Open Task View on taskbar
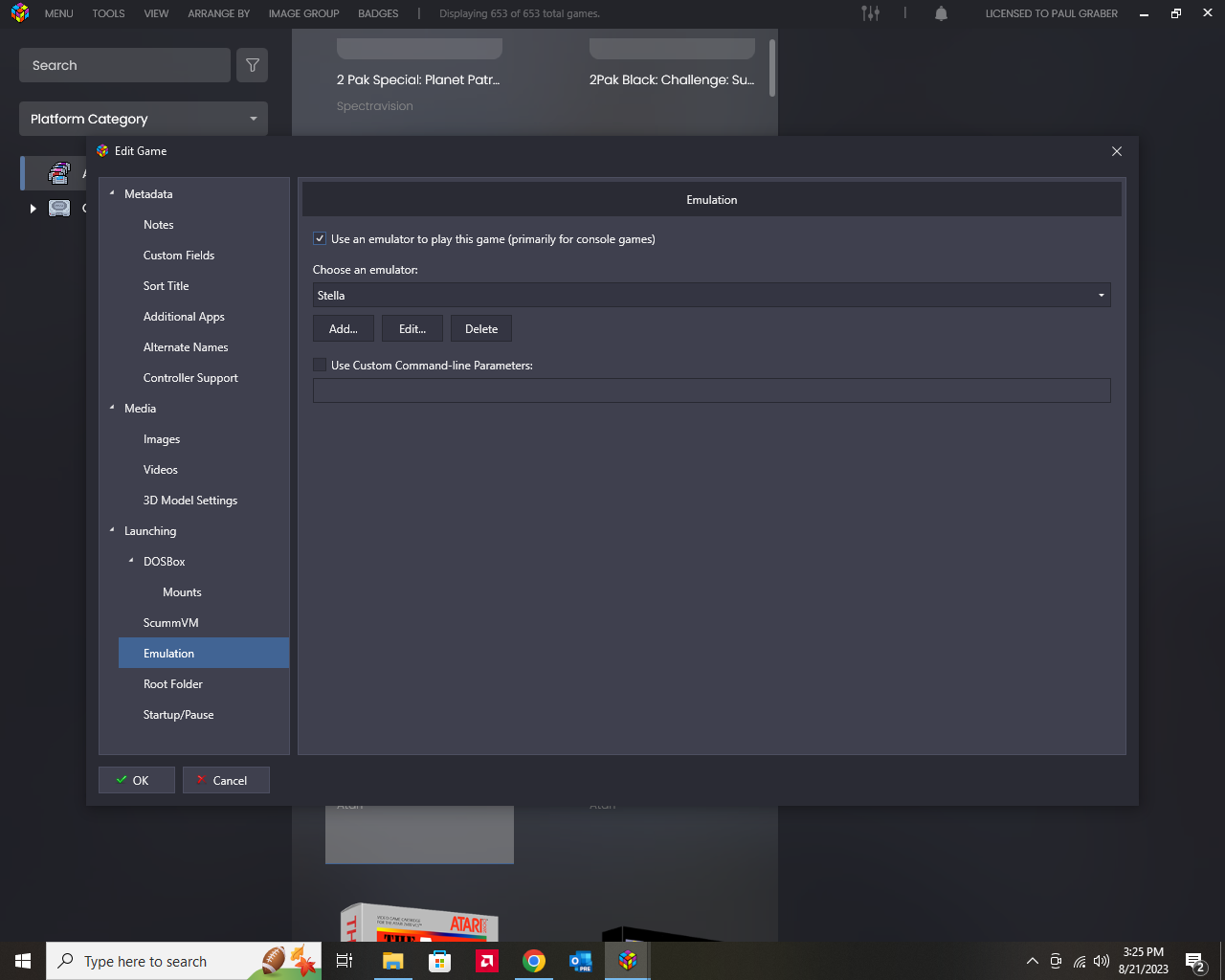This screenshot has width=1225, height=980. 345,961
